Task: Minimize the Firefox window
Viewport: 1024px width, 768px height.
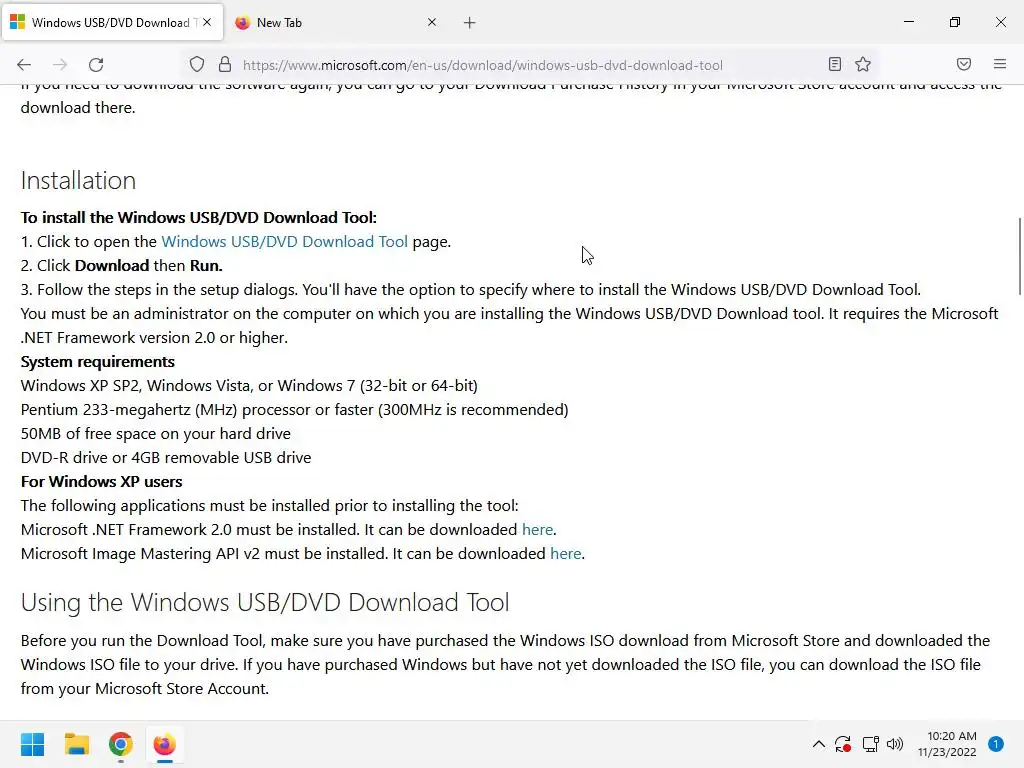Action: click(909, 22)
